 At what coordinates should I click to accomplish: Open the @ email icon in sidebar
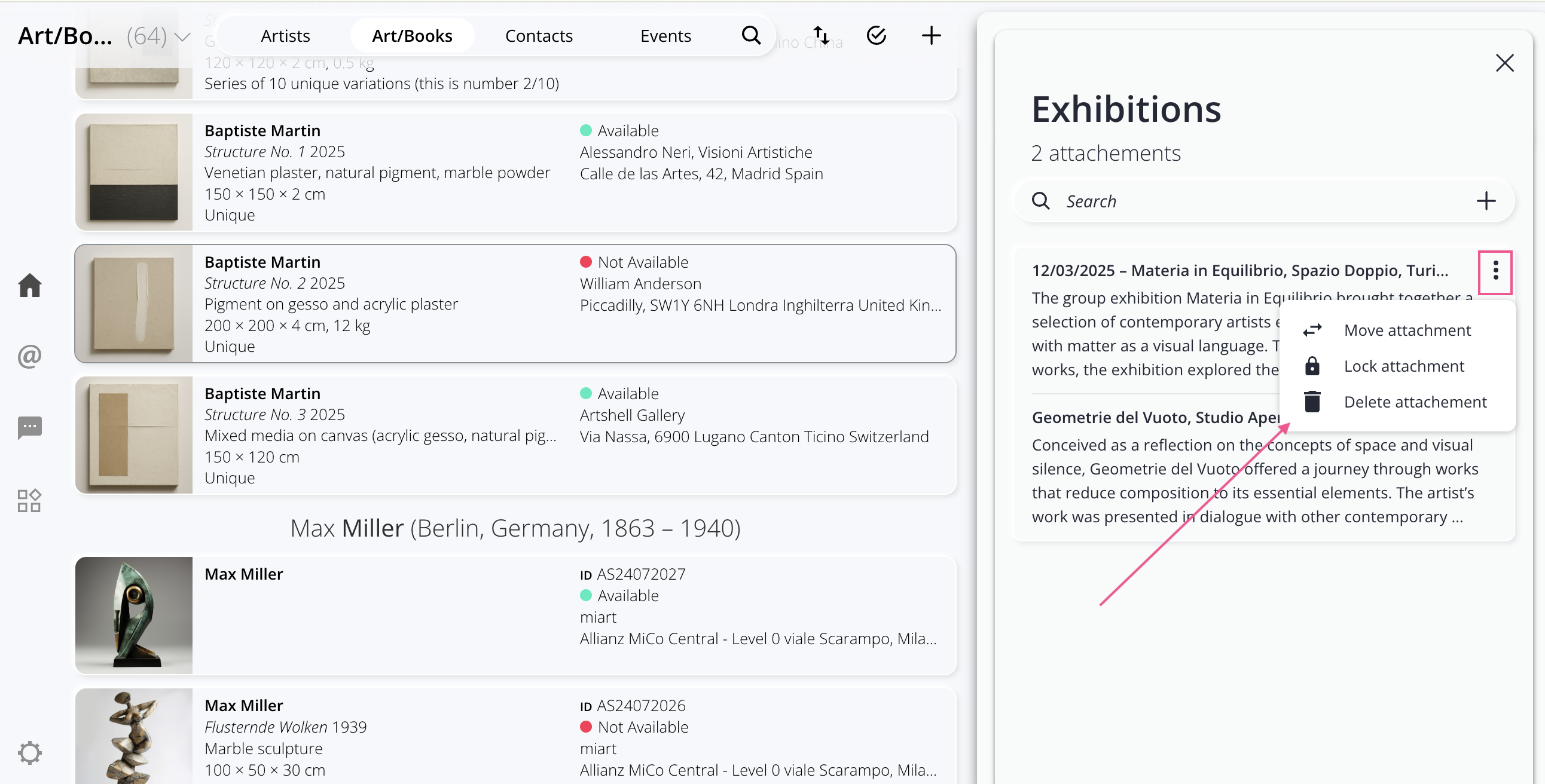pos(29,357)
